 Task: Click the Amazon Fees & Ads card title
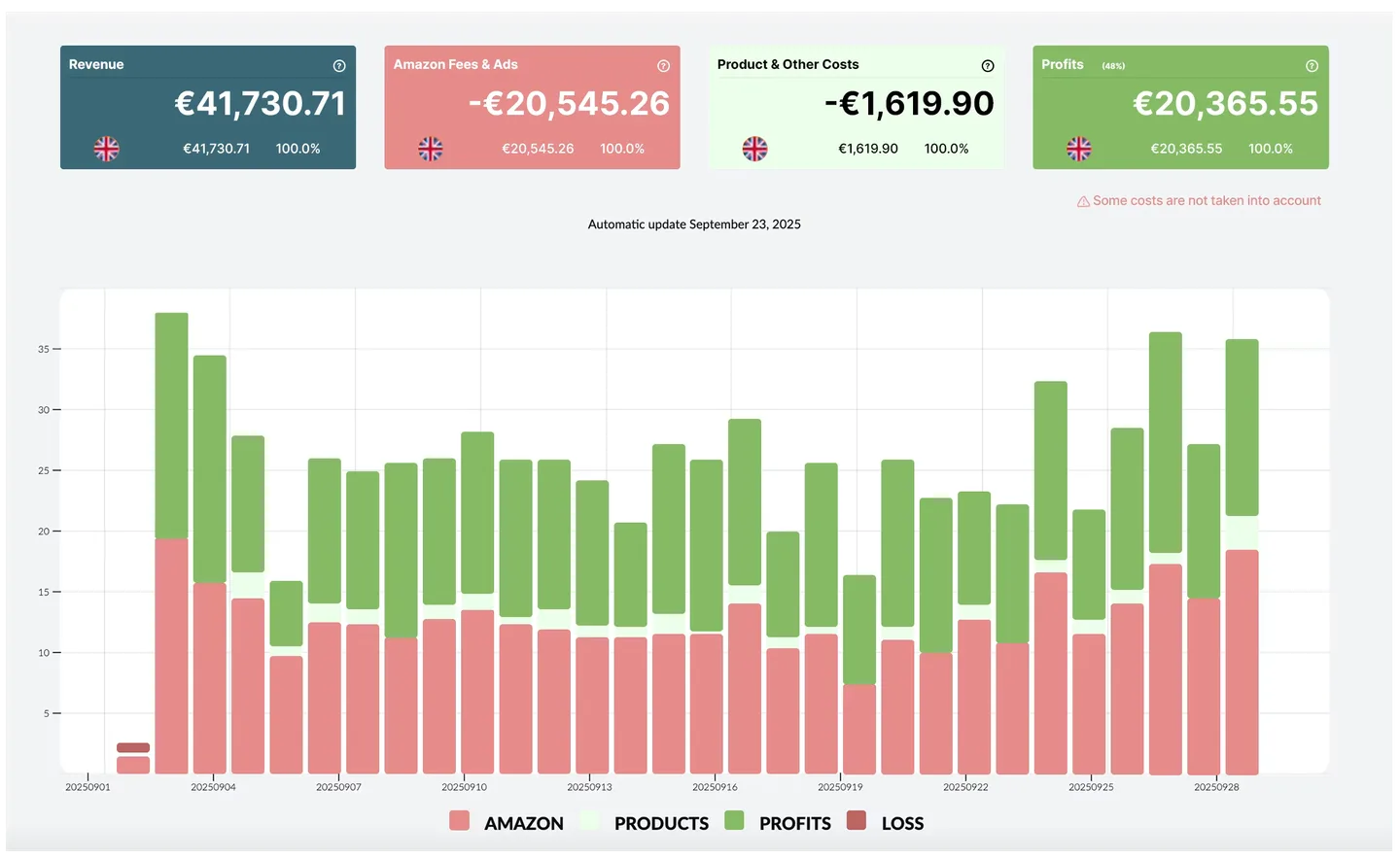coord(455,64)
